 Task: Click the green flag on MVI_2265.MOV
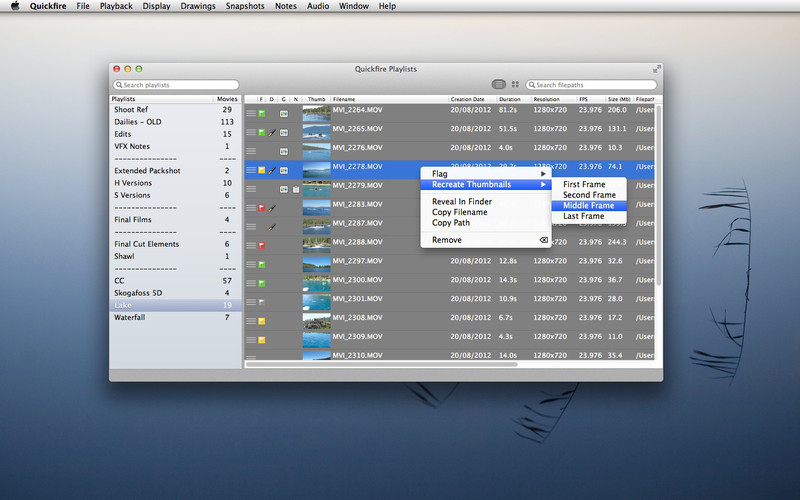(262, 132)
